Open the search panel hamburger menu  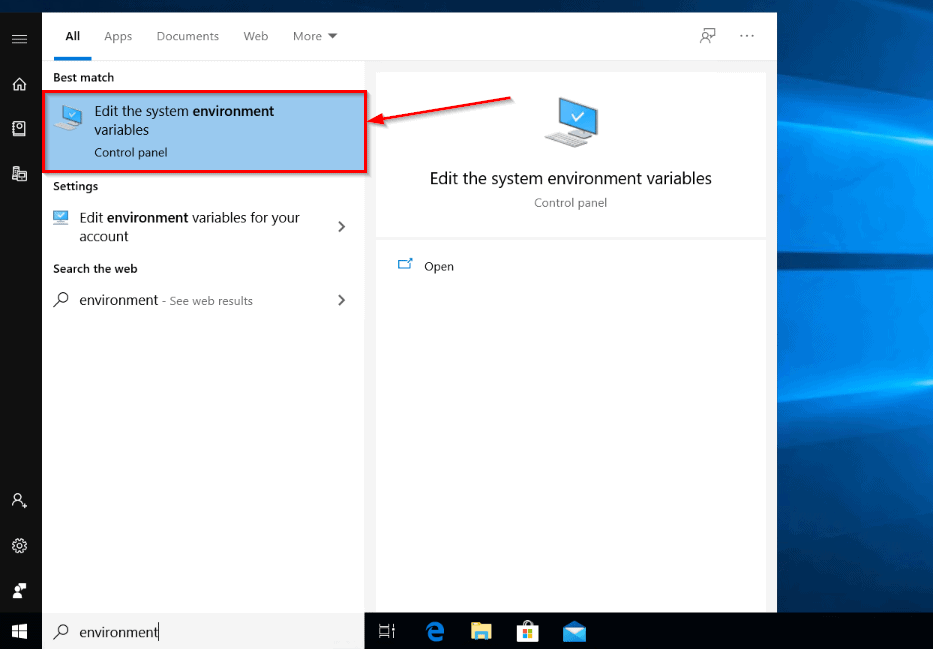click(20, 40)
